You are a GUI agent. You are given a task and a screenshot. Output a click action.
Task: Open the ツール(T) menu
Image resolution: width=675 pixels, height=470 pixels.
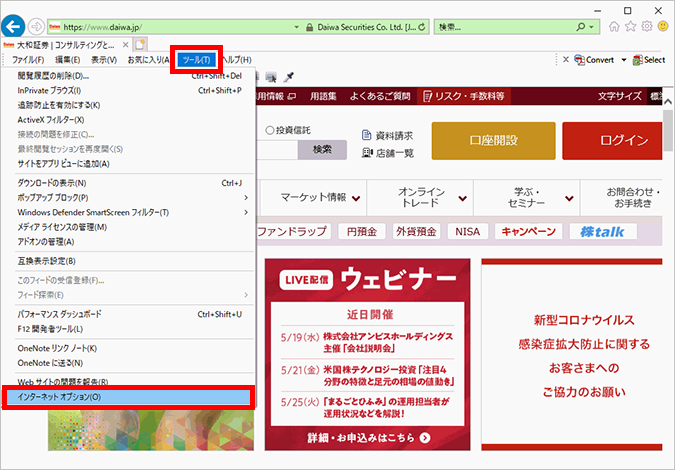(196, 60)
